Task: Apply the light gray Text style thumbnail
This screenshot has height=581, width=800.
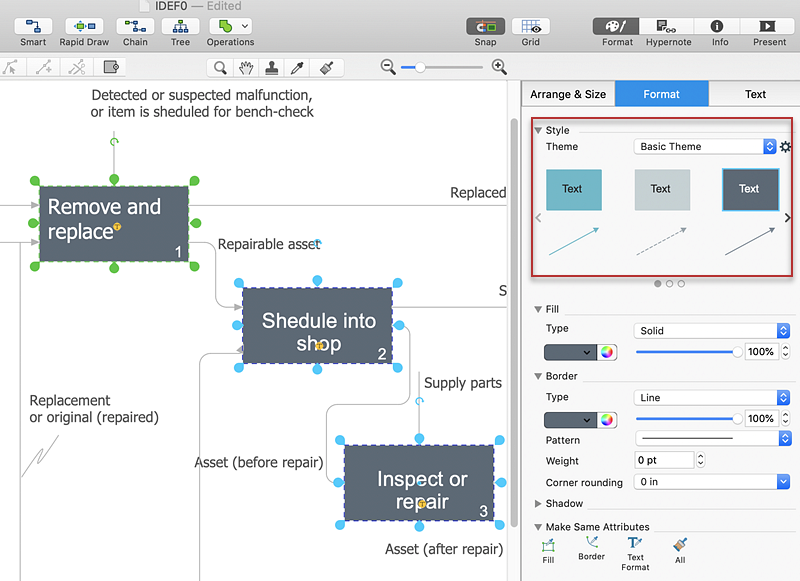Action: point(662,190)
